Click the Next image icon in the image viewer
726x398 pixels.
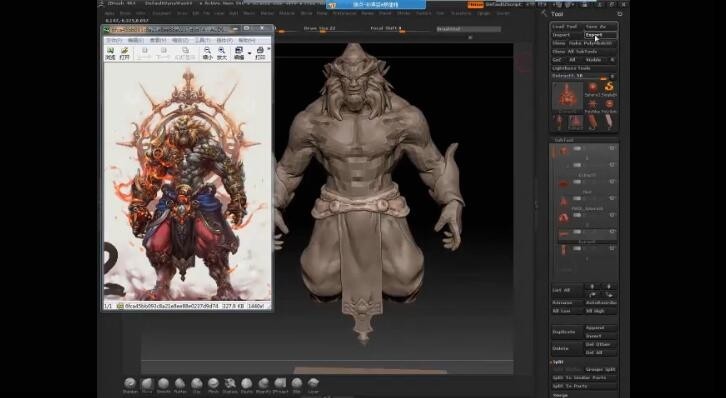click(x=163, y=53)
